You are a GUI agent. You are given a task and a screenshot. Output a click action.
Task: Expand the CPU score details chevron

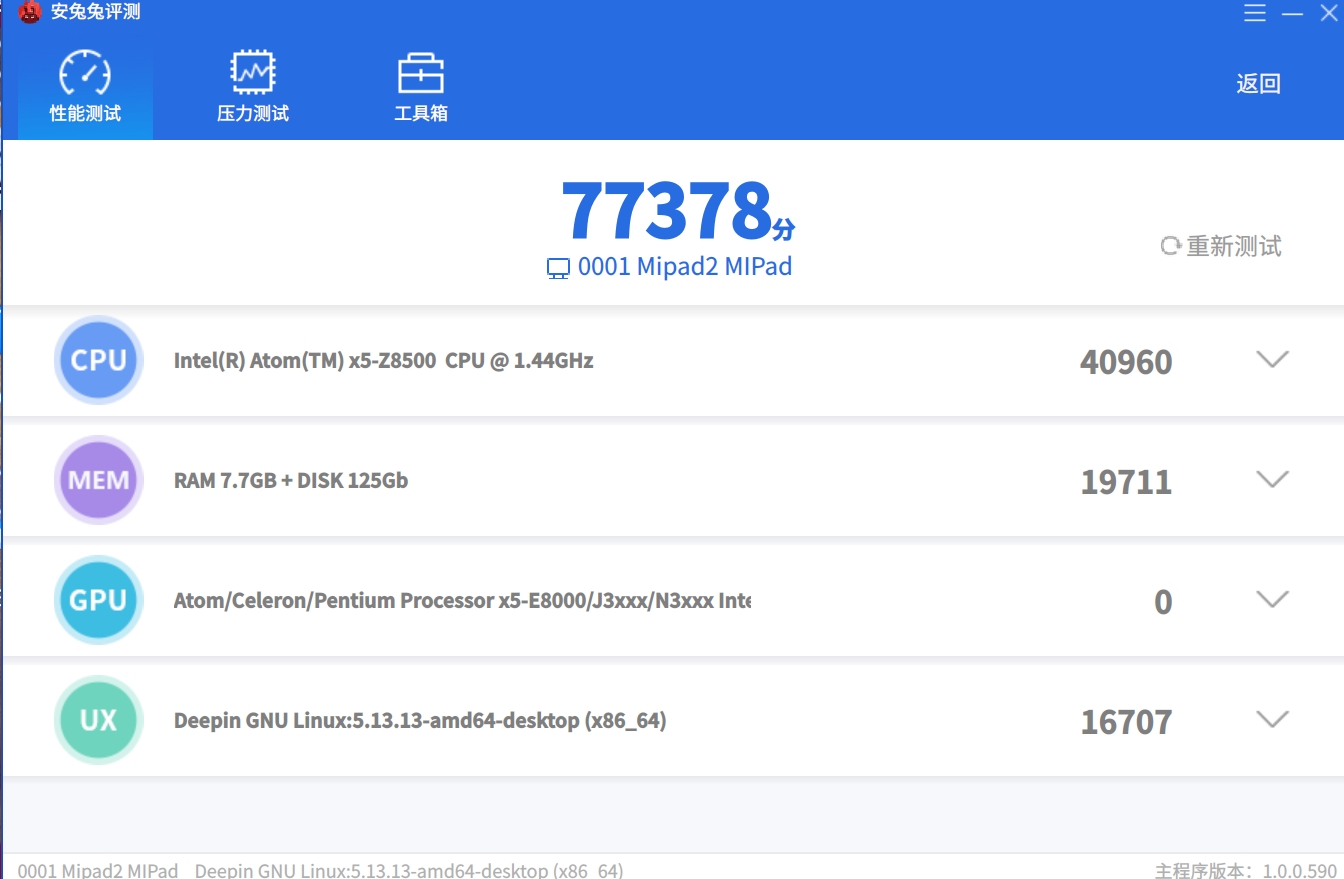1272,359
